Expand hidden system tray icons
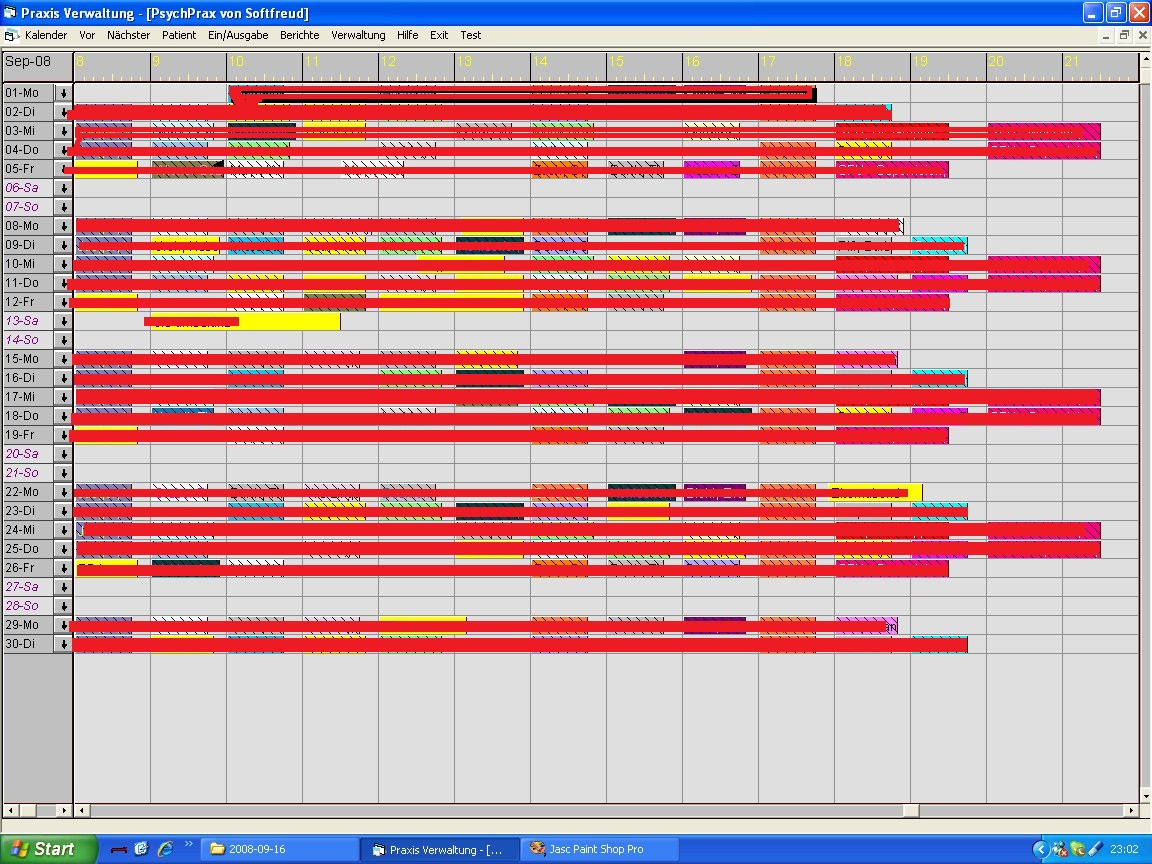Image resolution: width=1152 pixels, height=864 pixels. [1040, 849]
